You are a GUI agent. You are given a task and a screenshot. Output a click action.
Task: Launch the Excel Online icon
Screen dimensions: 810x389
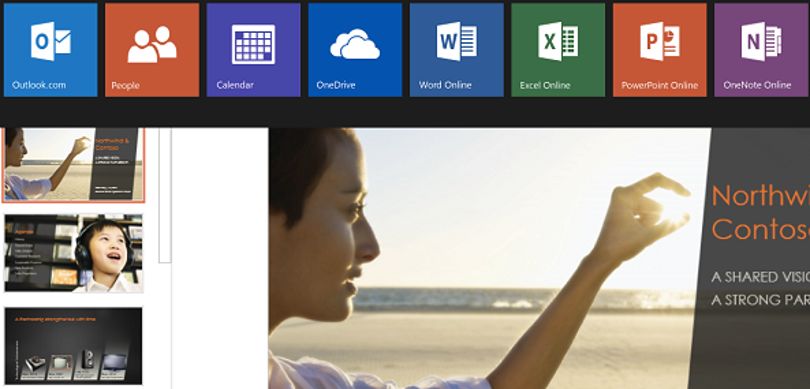click(x=558, y=41)
